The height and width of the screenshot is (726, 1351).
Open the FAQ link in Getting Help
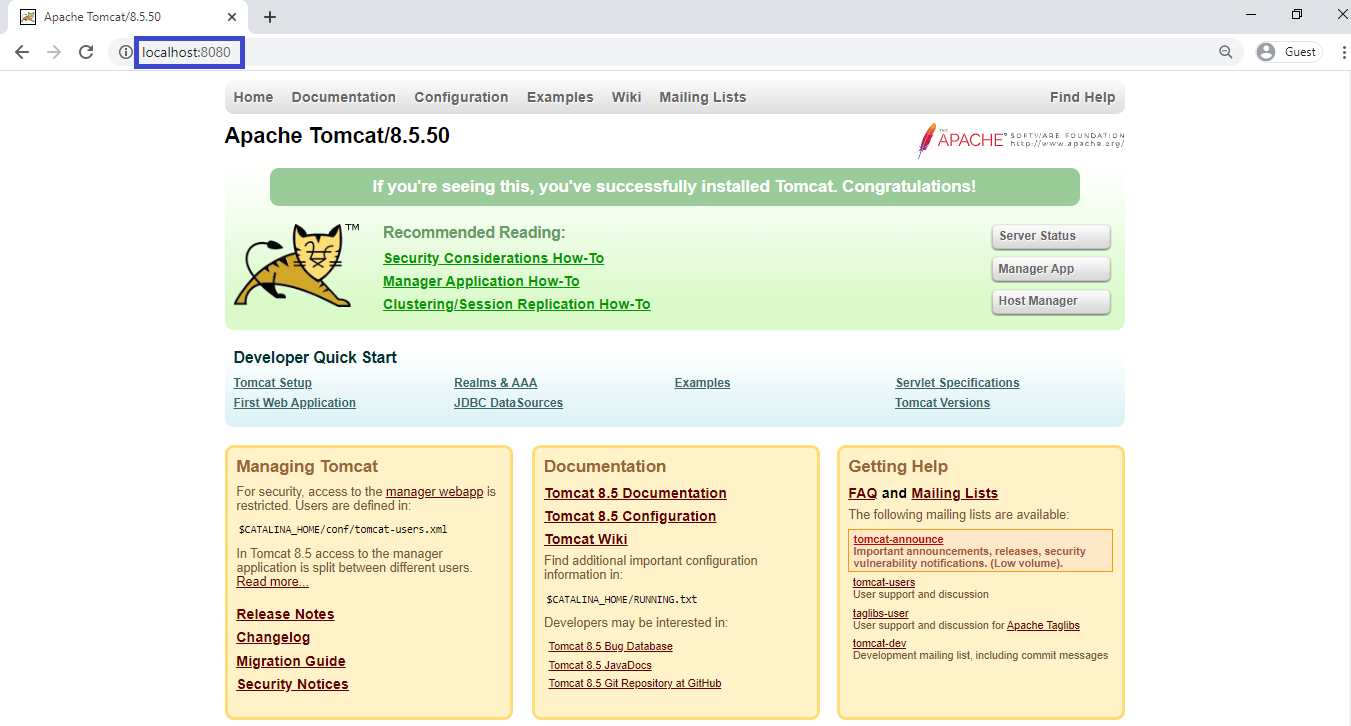pyautogui.click(x=862, y=493)
